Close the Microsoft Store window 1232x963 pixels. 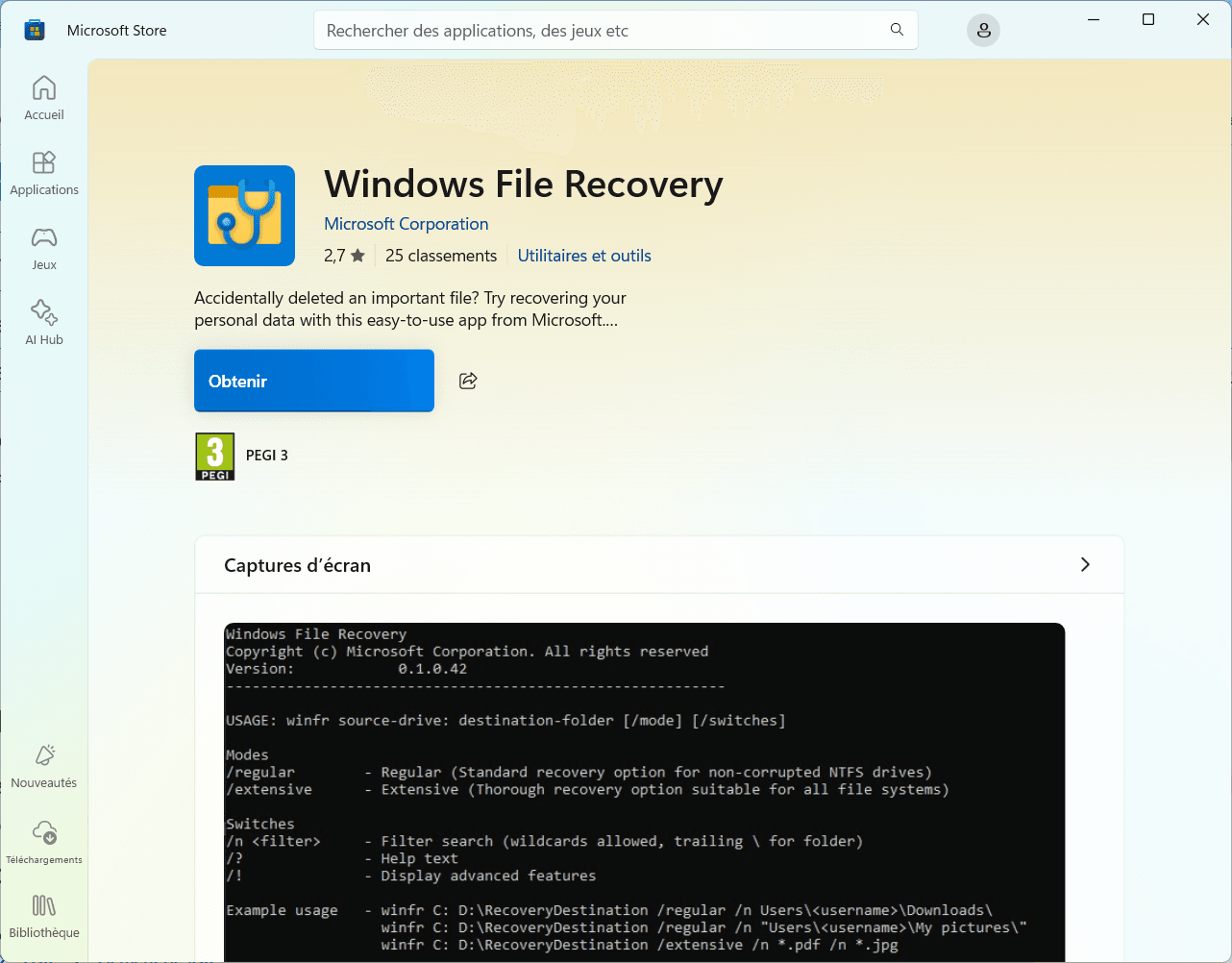[x=1203, y=19]
